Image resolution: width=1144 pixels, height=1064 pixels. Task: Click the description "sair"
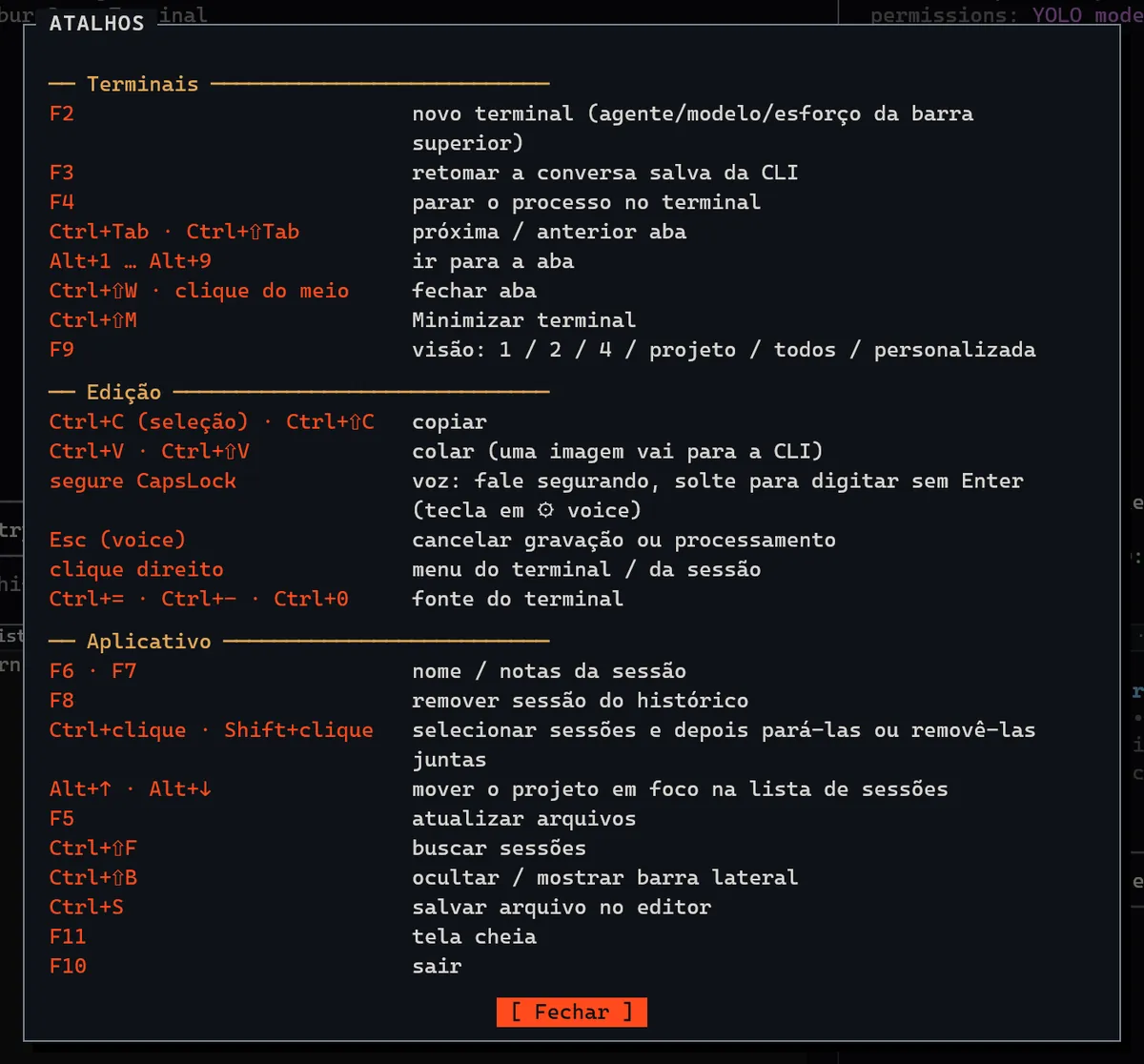(437, 967)
